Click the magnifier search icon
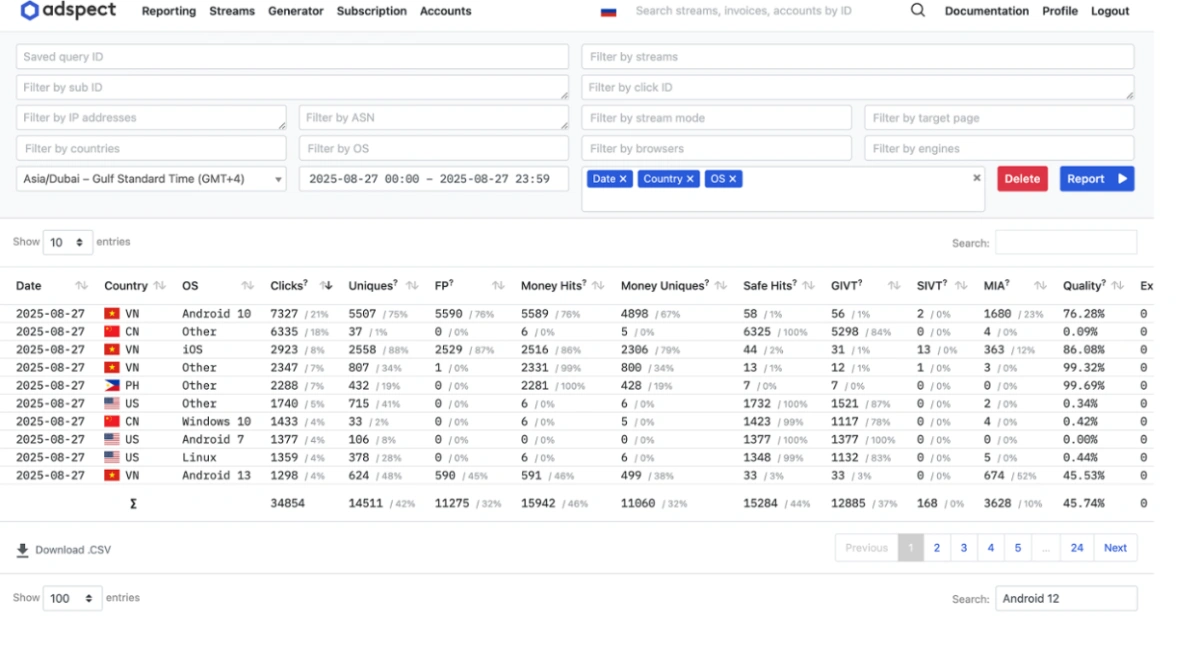The image size is (1200, 647). (917, 11)
